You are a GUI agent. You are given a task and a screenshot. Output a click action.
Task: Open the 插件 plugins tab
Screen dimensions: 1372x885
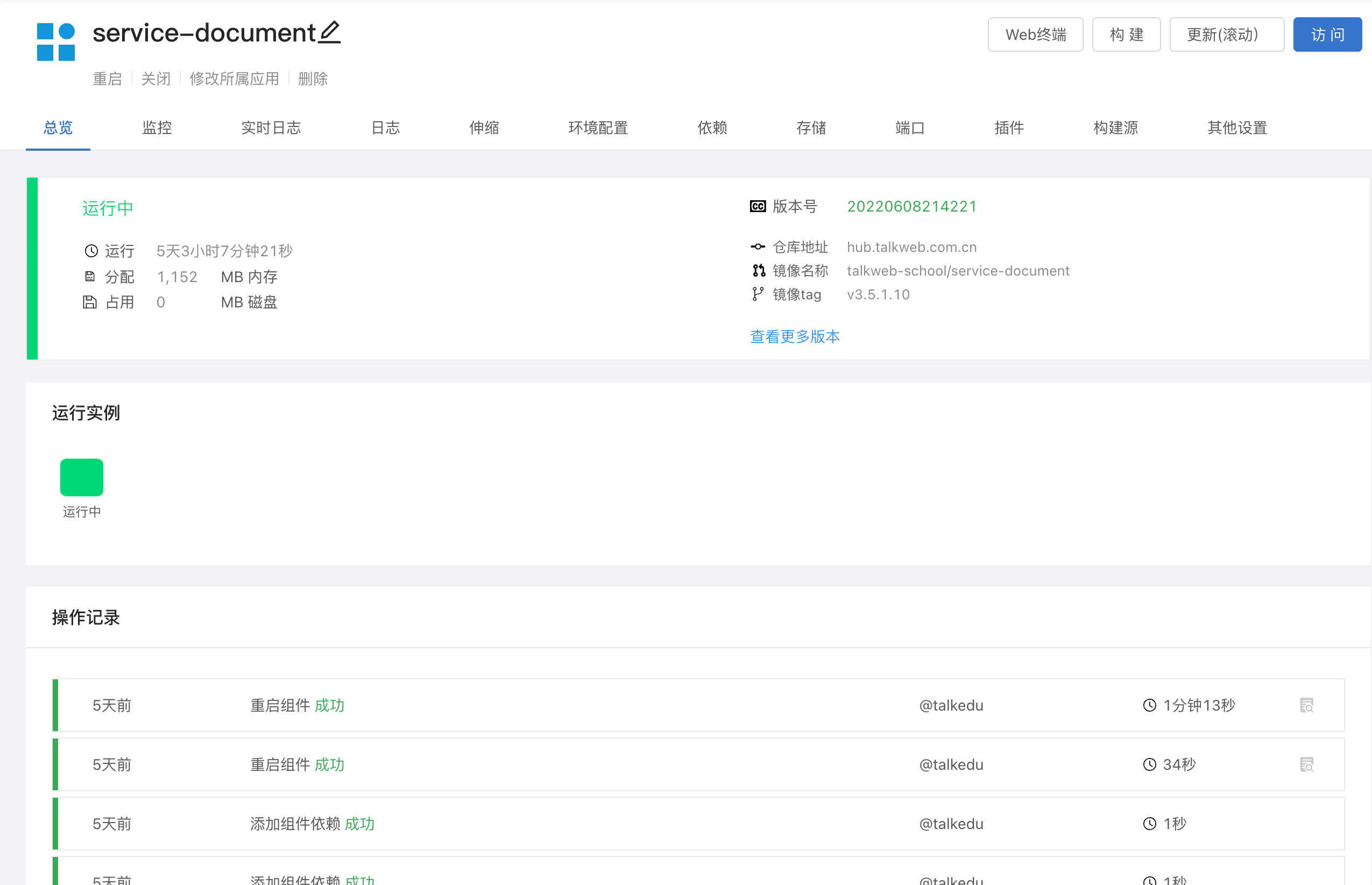[1009, 128]
